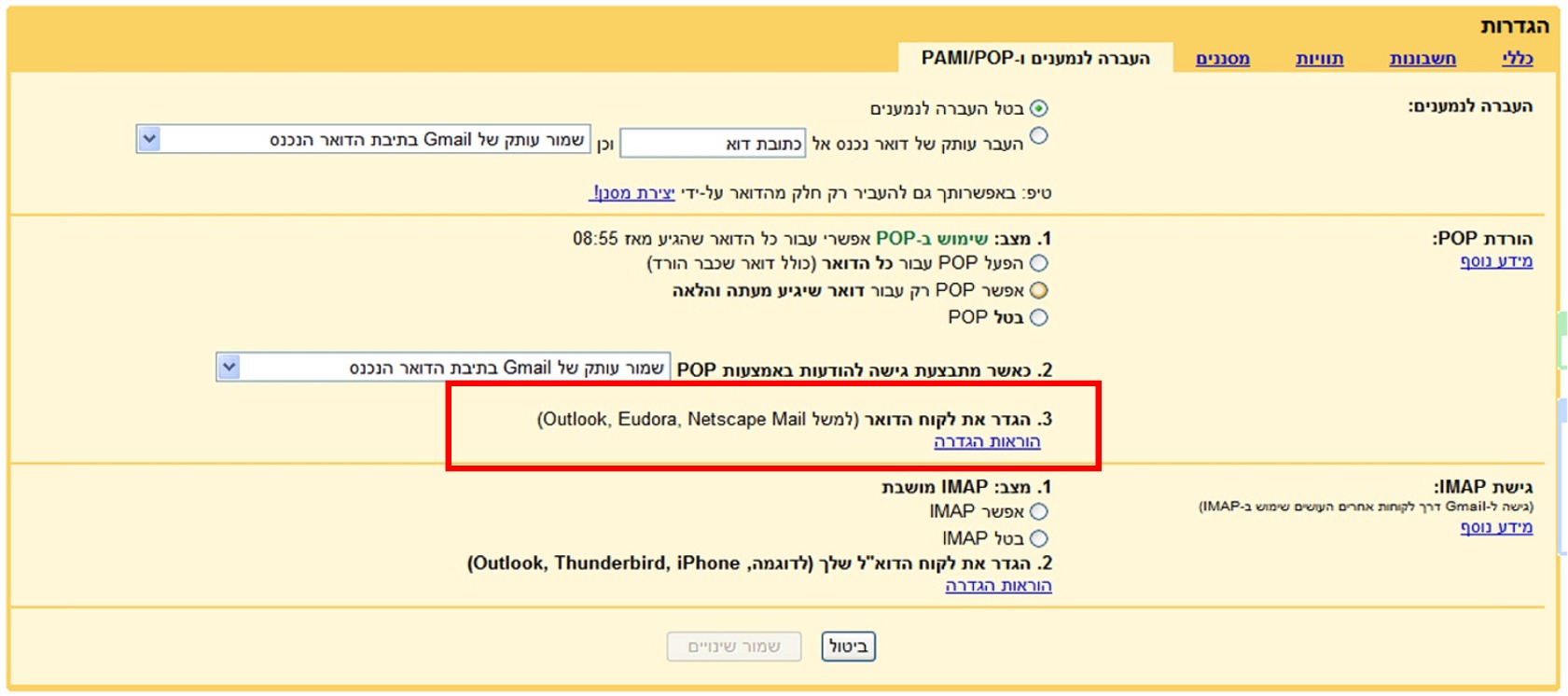Click the טיפ: forwarding tip text
The height and width of the screenshot is (696, 1568).
(820, 193)
